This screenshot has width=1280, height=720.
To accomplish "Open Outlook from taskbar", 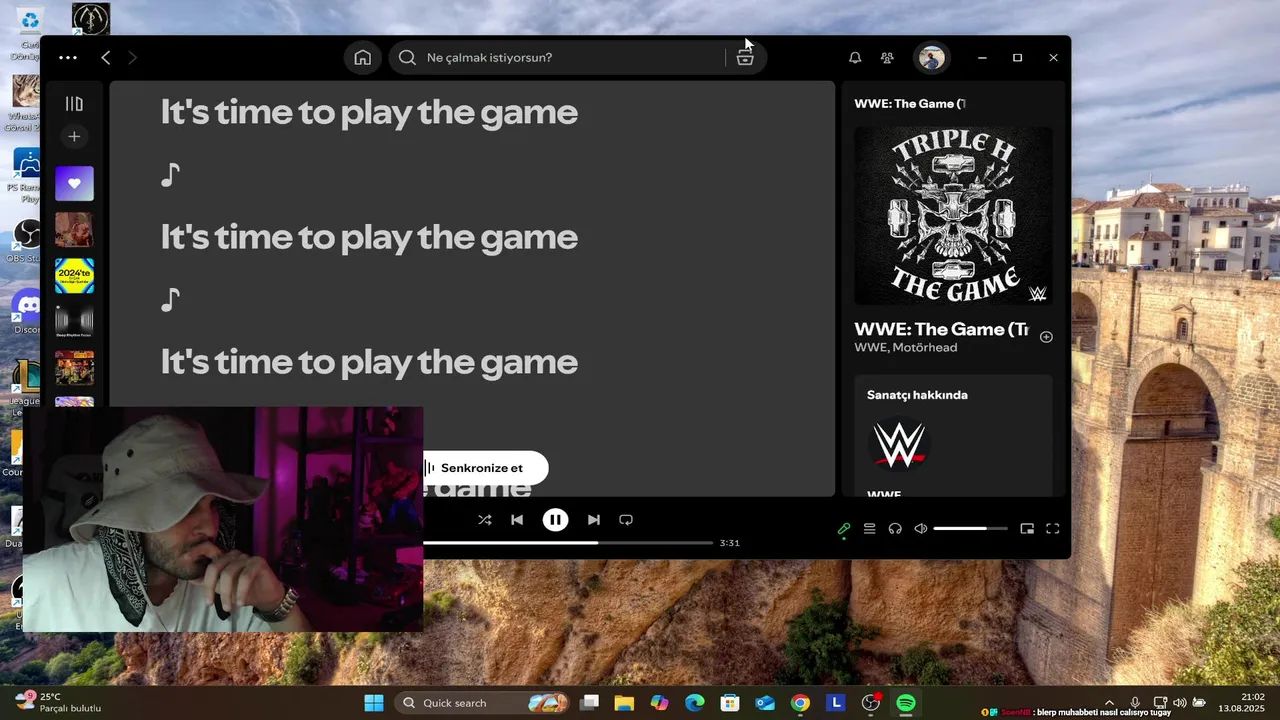I will pyautogui.click(x=765, y=703).
